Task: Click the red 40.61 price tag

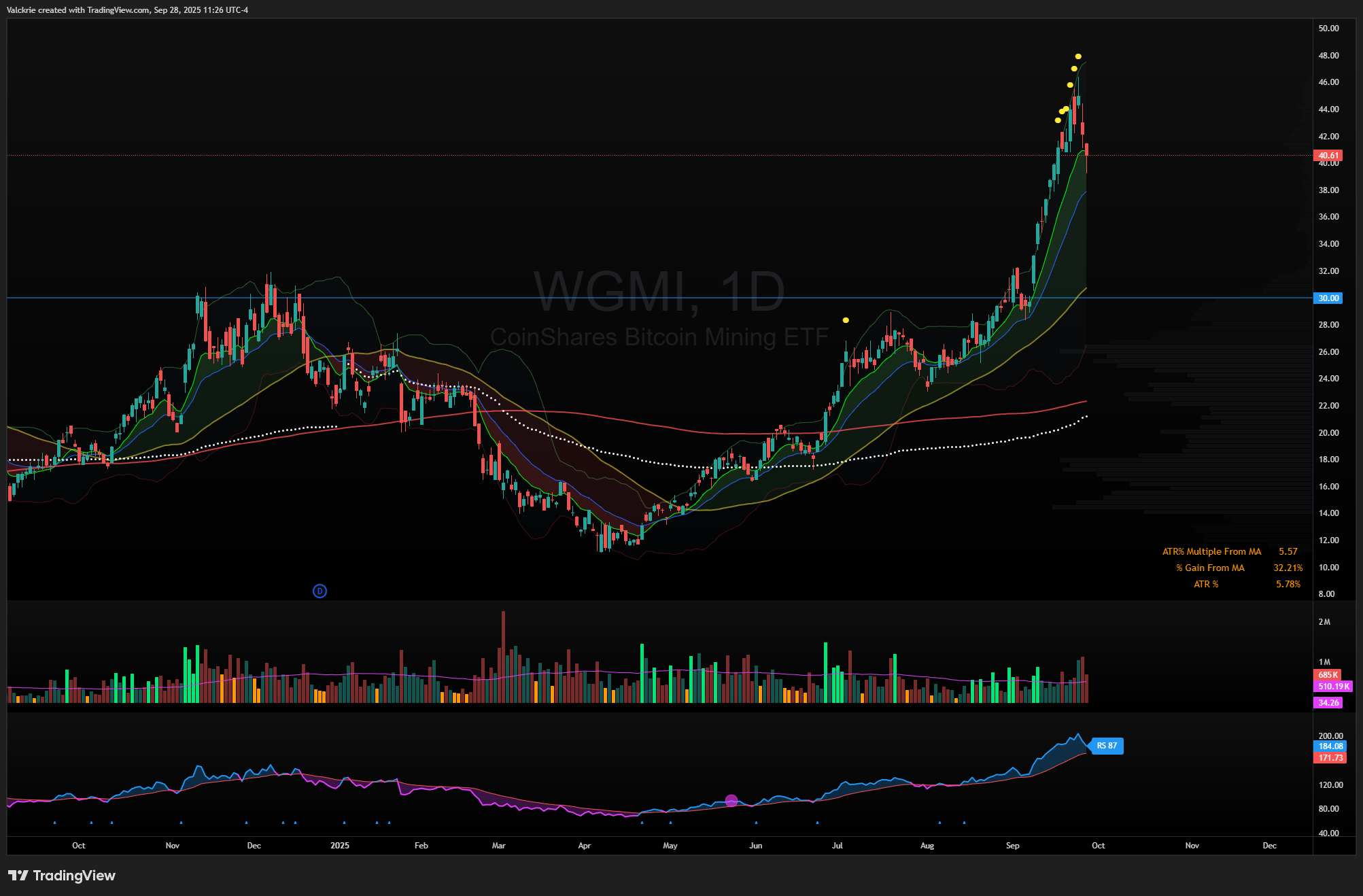Action: 1328,156
